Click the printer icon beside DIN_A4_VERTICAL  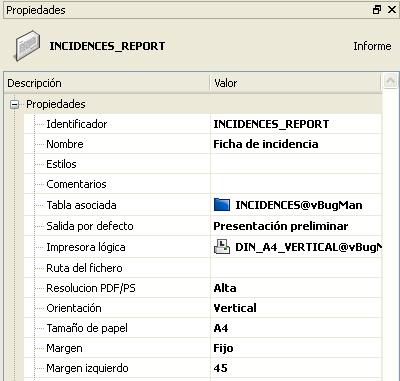[222, 247]
